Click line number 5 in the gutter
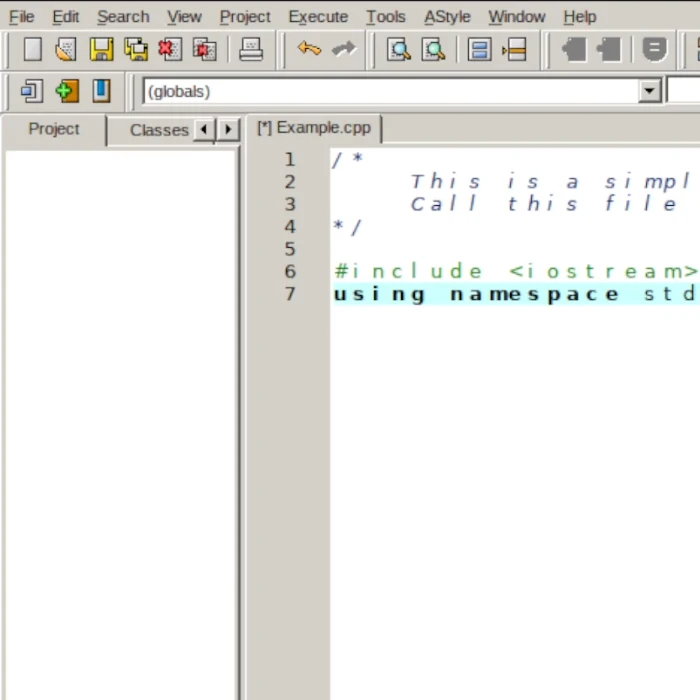The image size is (700, 700). tap(290, 249)
